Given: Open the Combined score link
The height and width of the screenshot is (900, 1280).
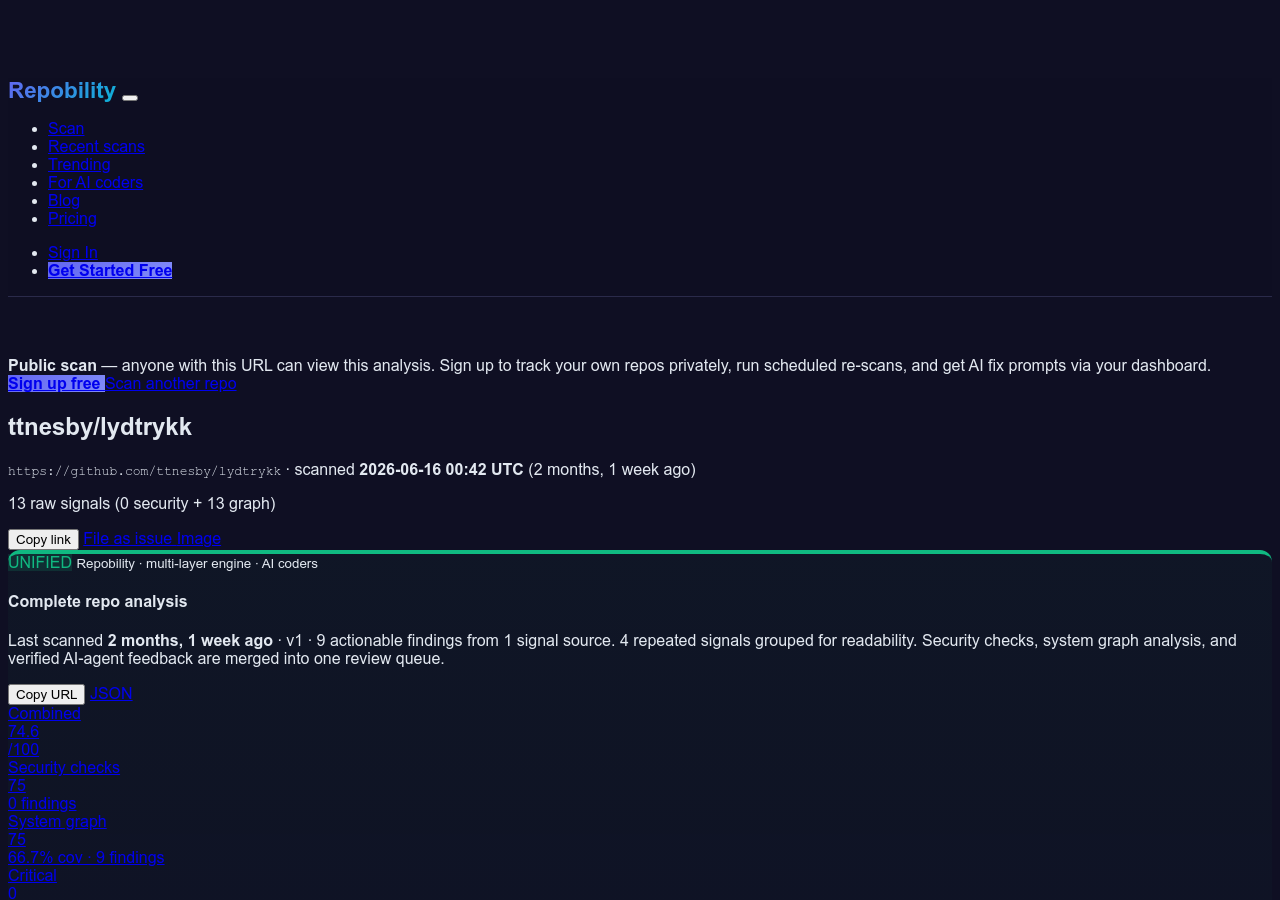Looking at the screenshot, I should pyautogui.click(x=44, y=713).
